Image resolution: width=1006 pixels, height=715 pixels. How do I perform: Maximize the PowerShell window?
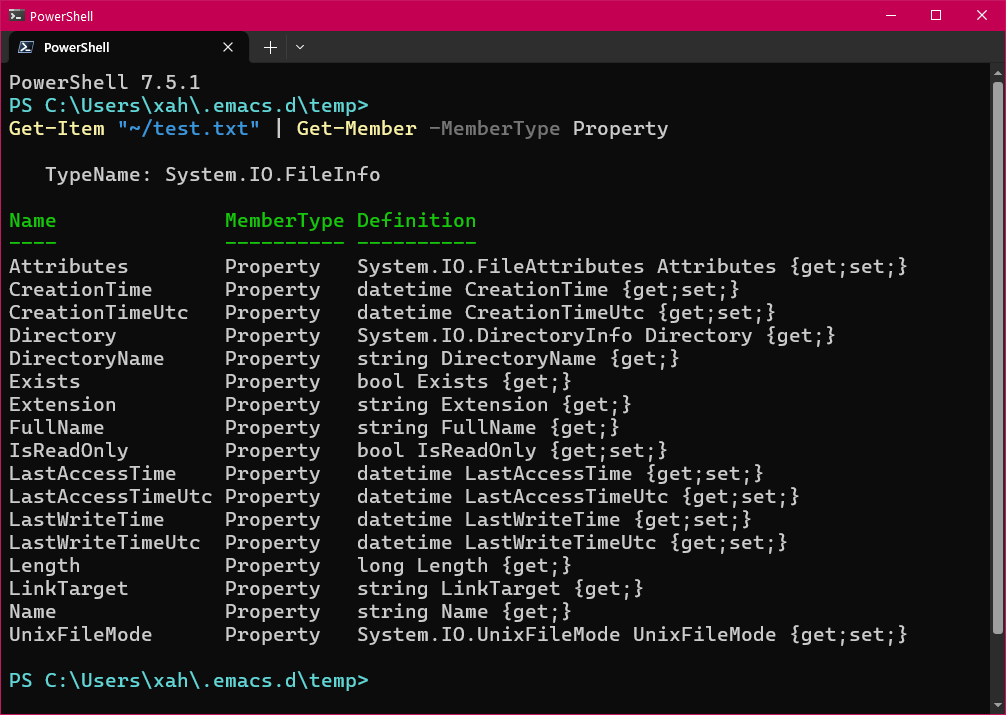(x=936, y=15)
